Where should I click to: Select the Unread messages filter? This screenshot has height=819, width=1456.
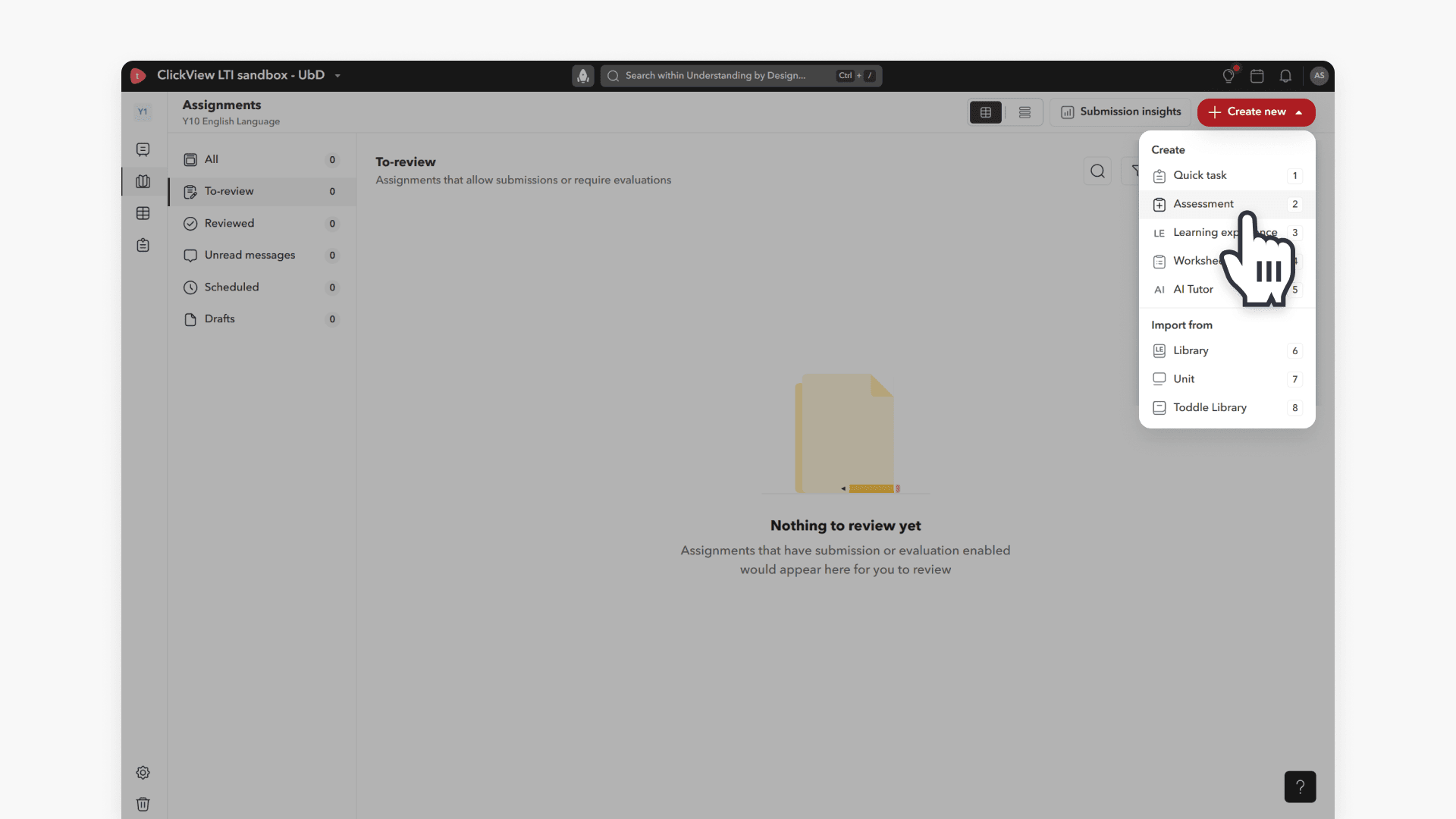(262, 255)
